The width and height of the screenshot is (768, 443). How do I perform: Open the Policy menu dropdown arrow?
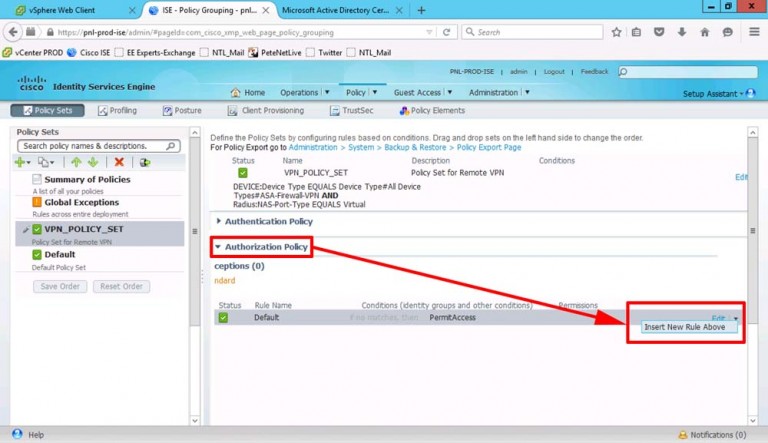click(x=375, y=92)
